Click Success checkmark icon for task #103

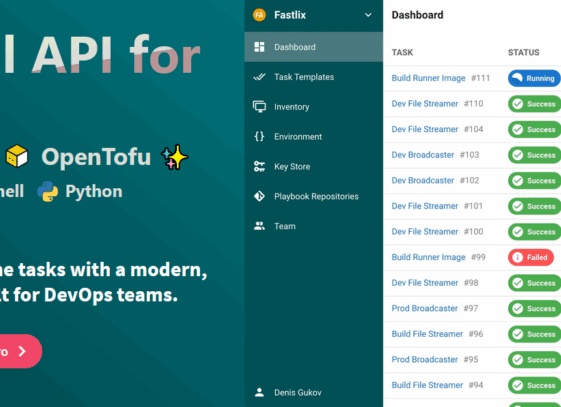coord(517,155)
